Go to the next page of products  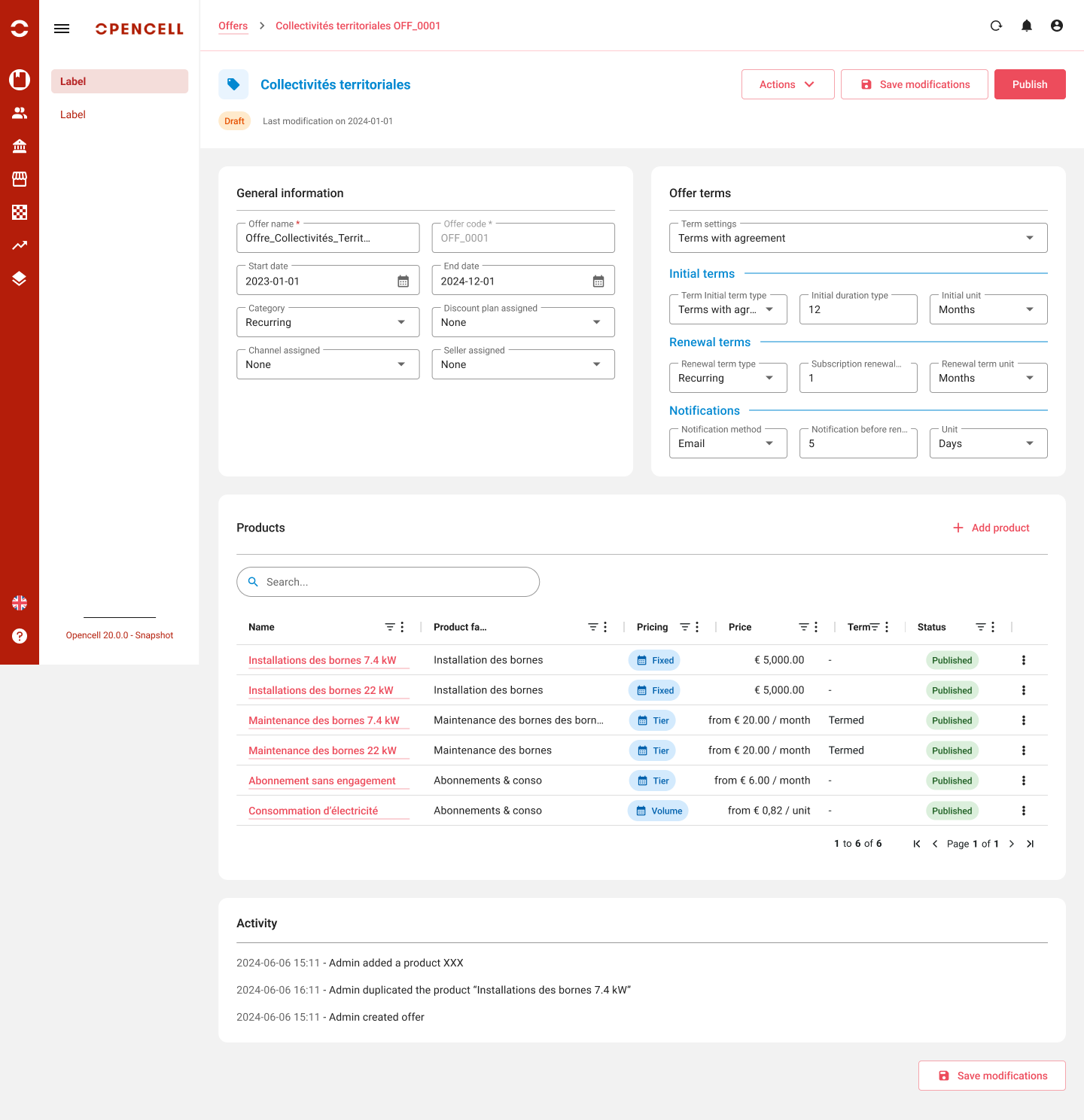click(x=1012, y=844)
